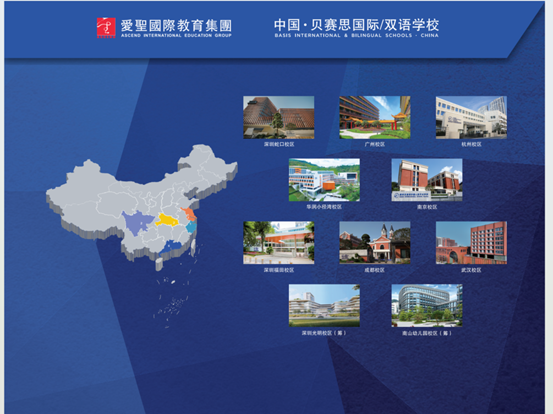Click the orange Jiangsu province on map
The height and width of the screenshot is (414, 553).
[189, 214]
